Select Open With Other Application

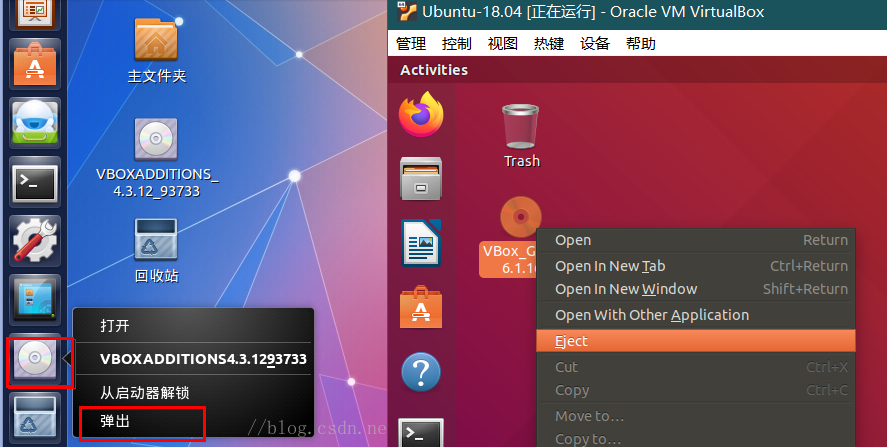(696, 315)
